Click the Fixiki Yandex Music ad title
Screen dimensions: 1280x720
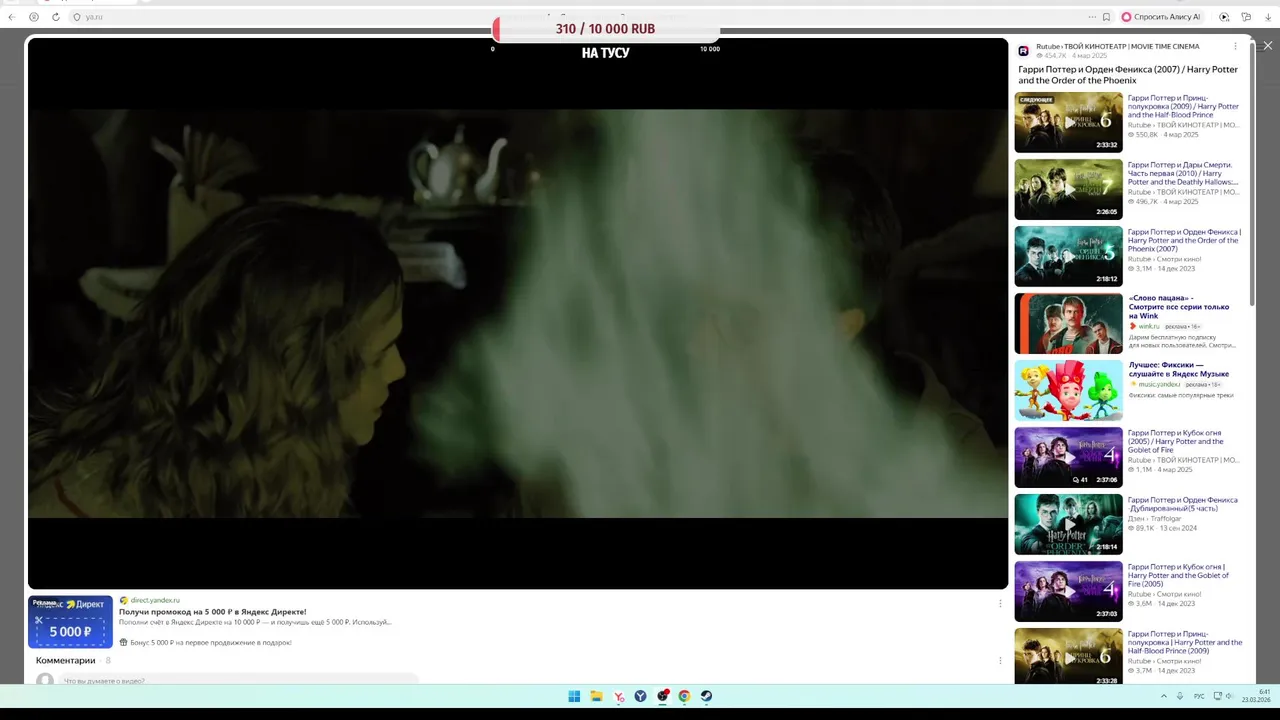click(x=1178, y=369)
